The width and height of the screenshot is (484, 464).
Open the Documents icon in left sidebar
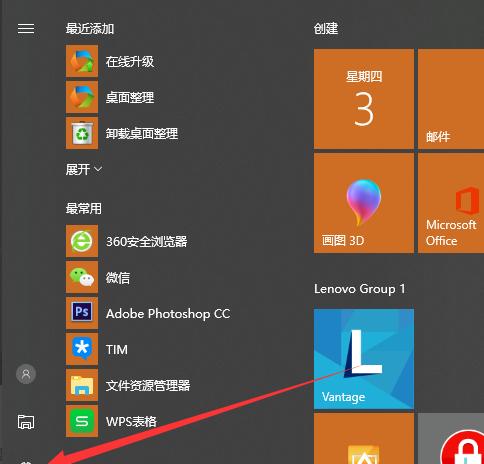pyautogui.click(x=26, y=422)
